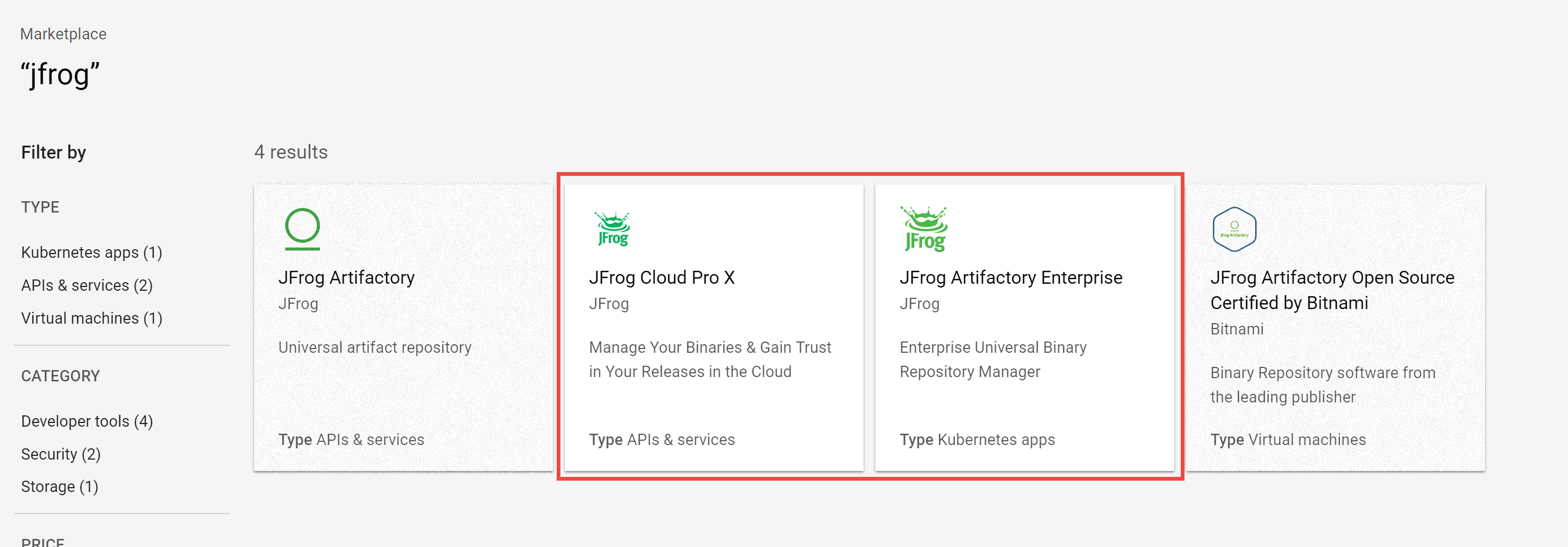Go to Marketplace breadcrumb
Image resolution: width=1568 pixels, height=547 pixels.
pos(63,34)
